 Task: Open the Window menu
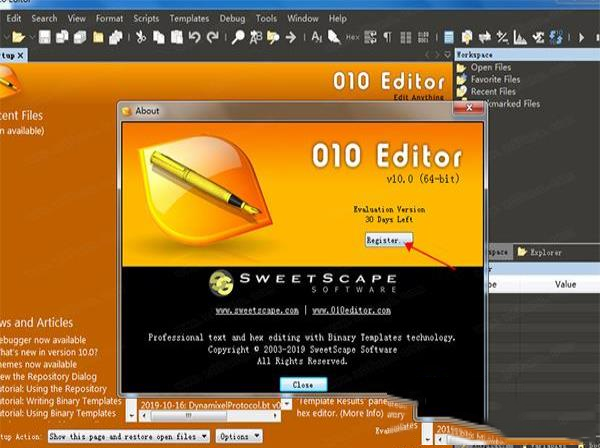(303, 18)
